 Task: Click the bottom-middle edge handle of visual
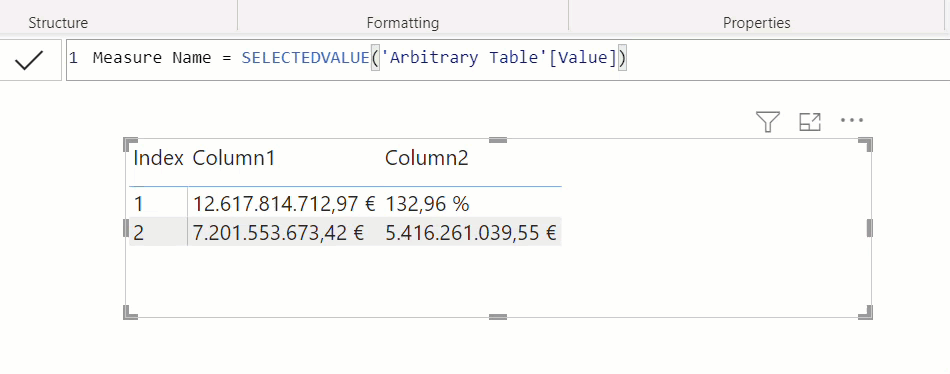click(x=497, y=316)
